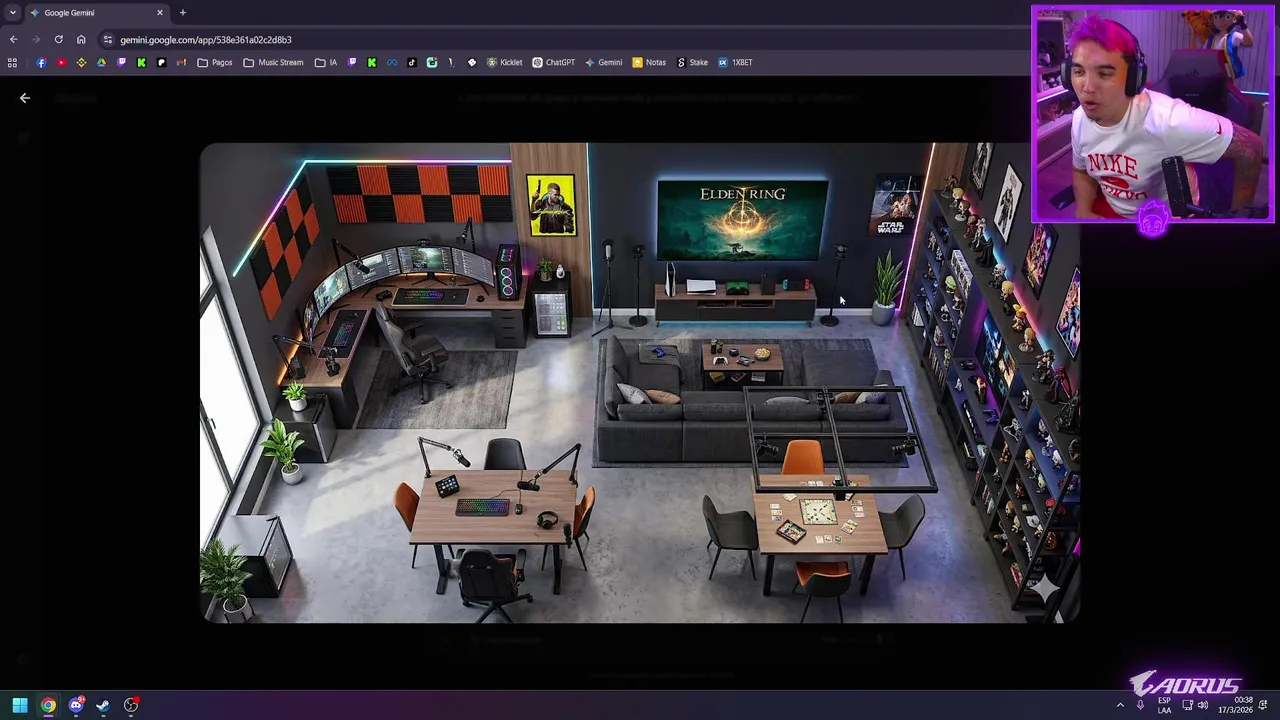This screenshot has width=1280, height=720.
Task: Change the ESP LAA input language
Action: [1164, 705]
